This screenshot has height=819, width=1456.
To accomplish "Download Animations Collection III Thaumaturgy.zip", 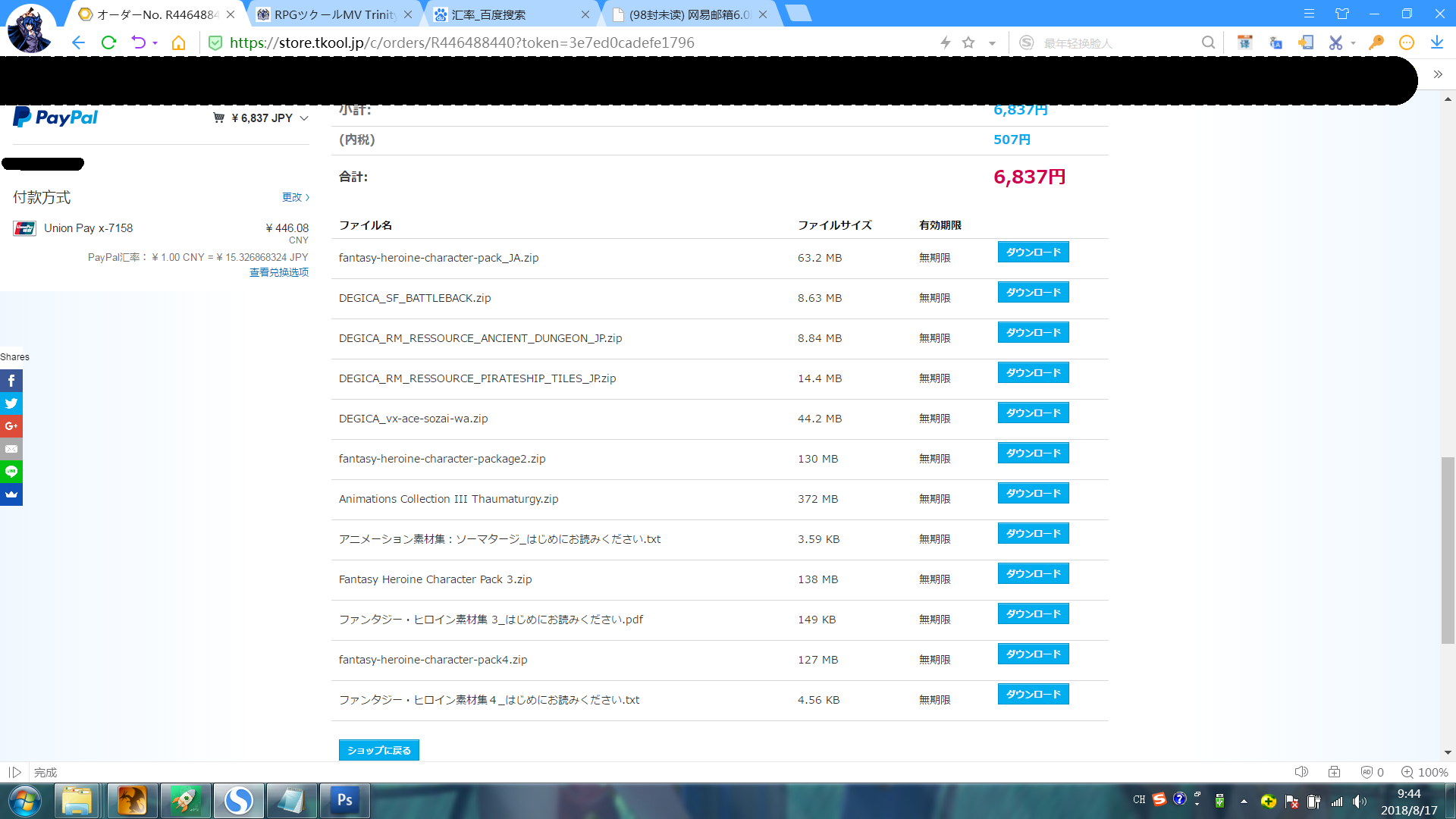I will click(1033, 494).
